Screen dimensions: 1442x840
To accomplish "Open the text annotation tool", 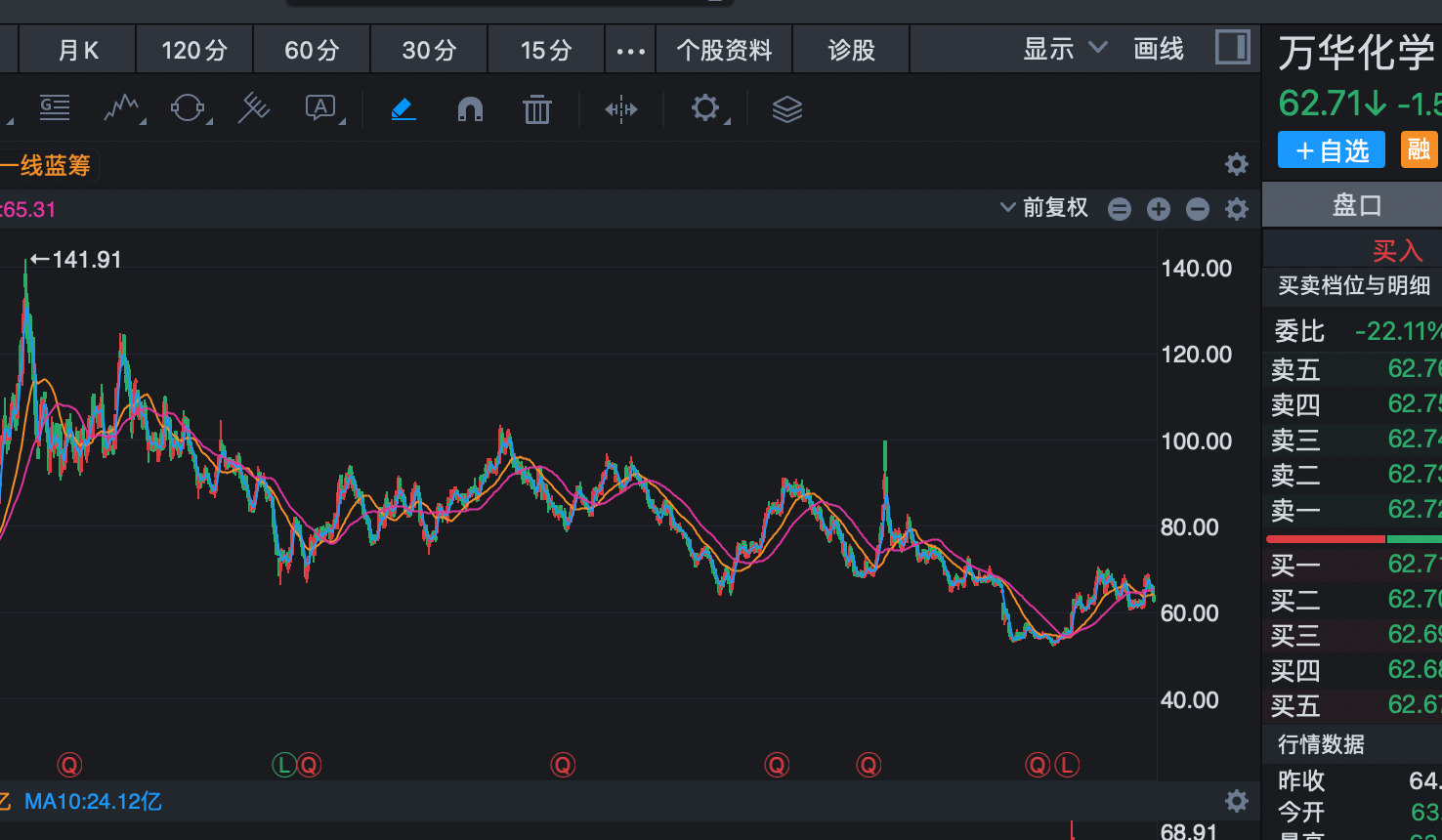I will pyautogui.click(x=321, y=108).
